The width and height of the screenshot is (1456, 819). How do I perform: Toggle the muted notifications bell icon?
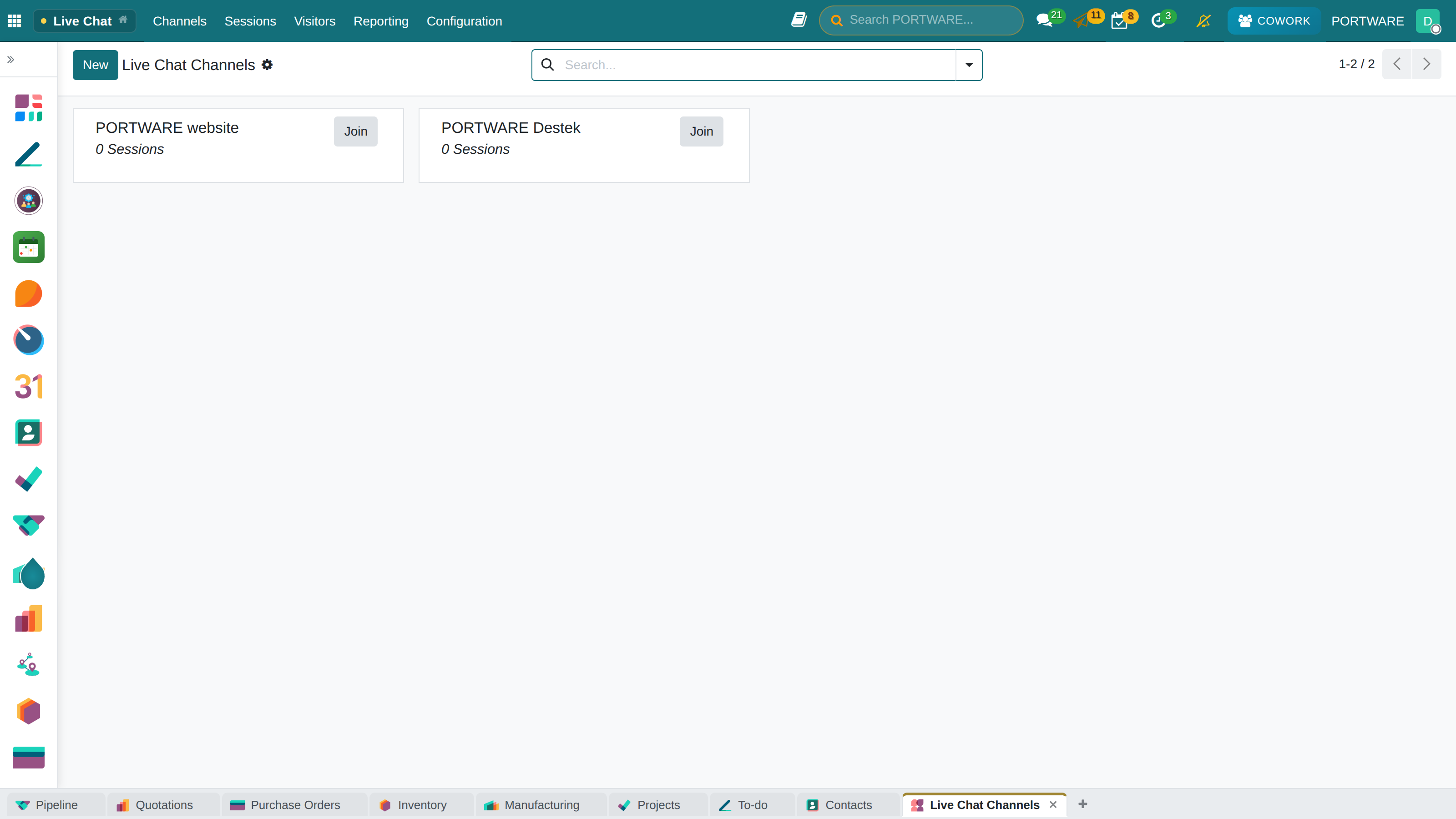click(1203, 21)
